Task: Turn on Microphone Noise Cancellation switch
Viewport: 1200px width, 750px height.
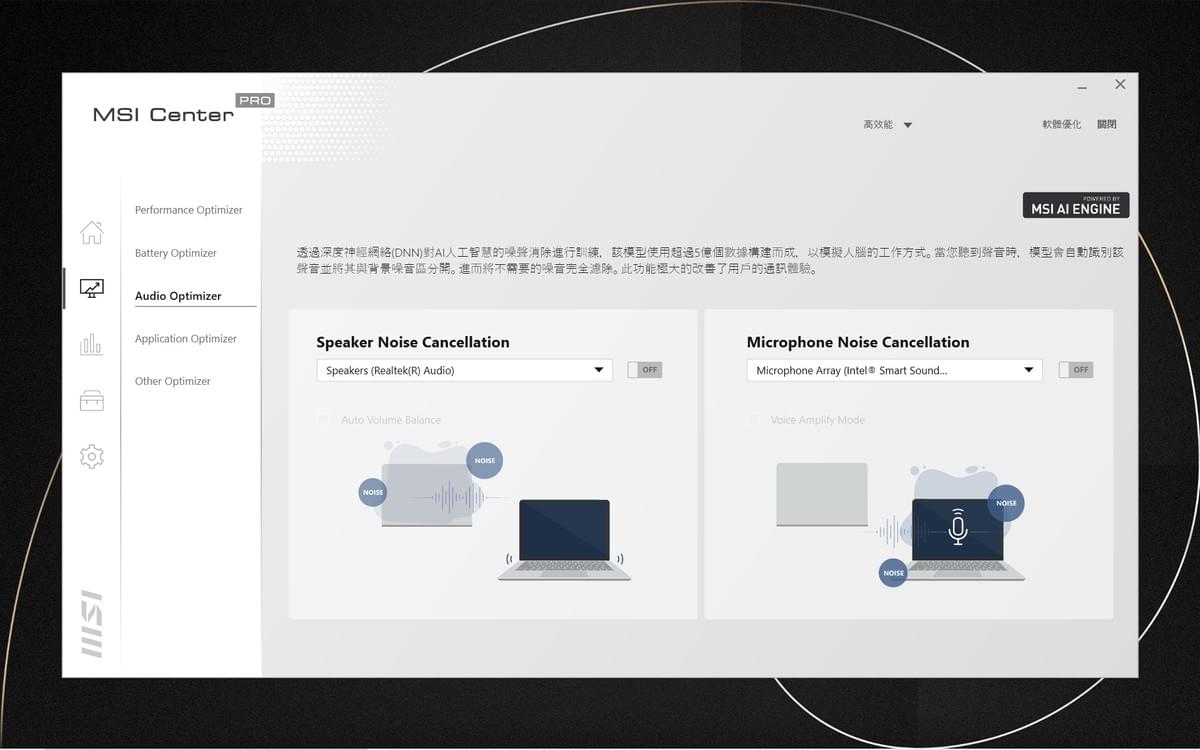Action: coord(1076,370)
